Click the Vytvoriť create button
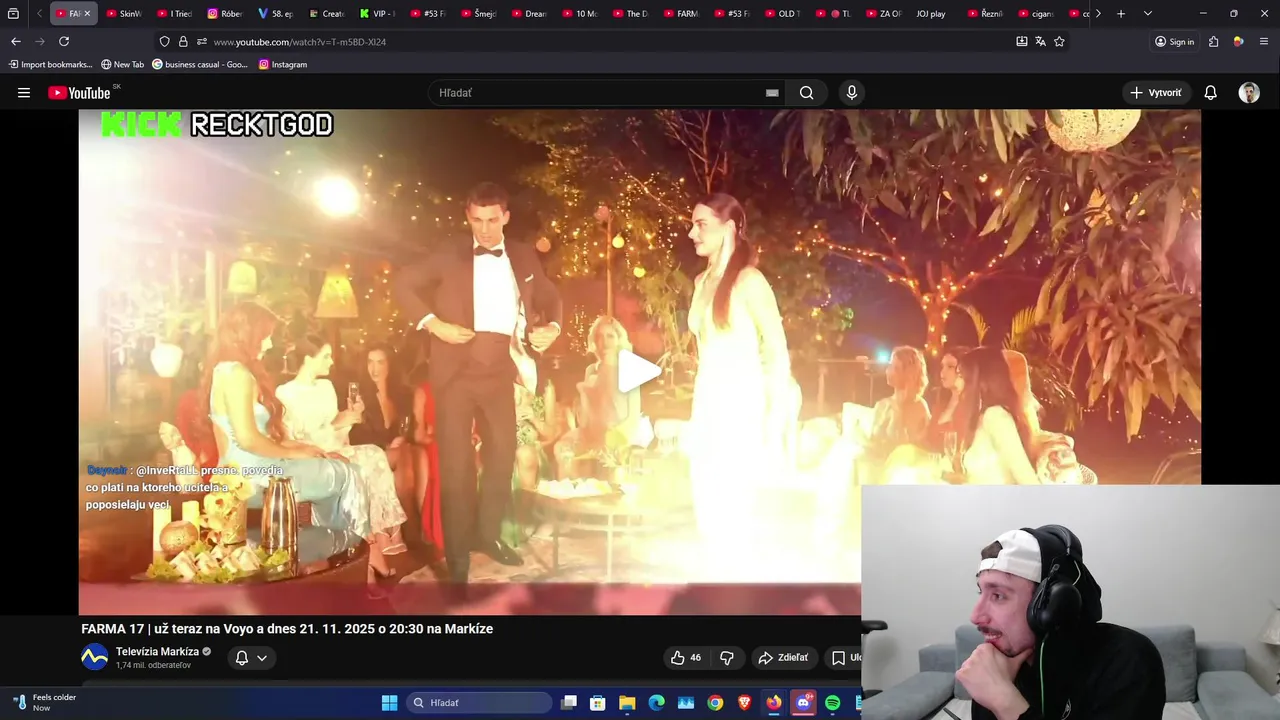This screenshot has width=1280, height=720. click(x=1156, y=93)
